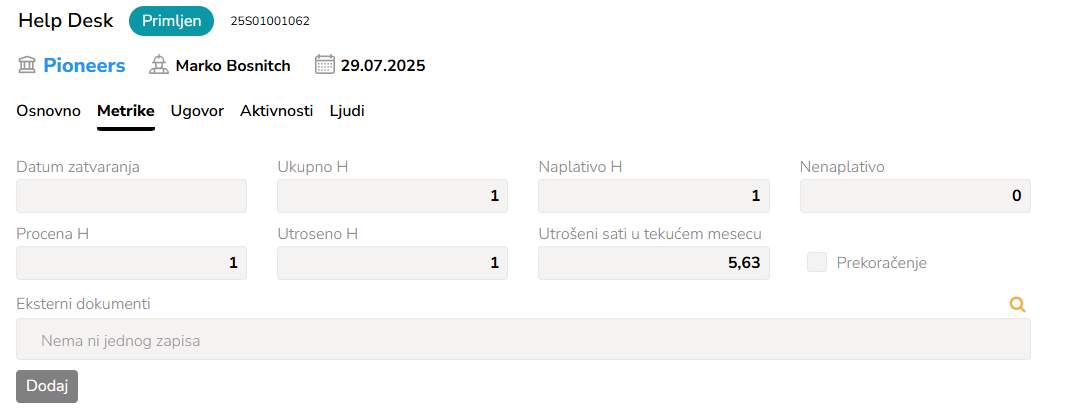Viewport: 1072px width, 409px height.
Task: Focus the Datum zatvaranja field
Action: click(131, 196)
